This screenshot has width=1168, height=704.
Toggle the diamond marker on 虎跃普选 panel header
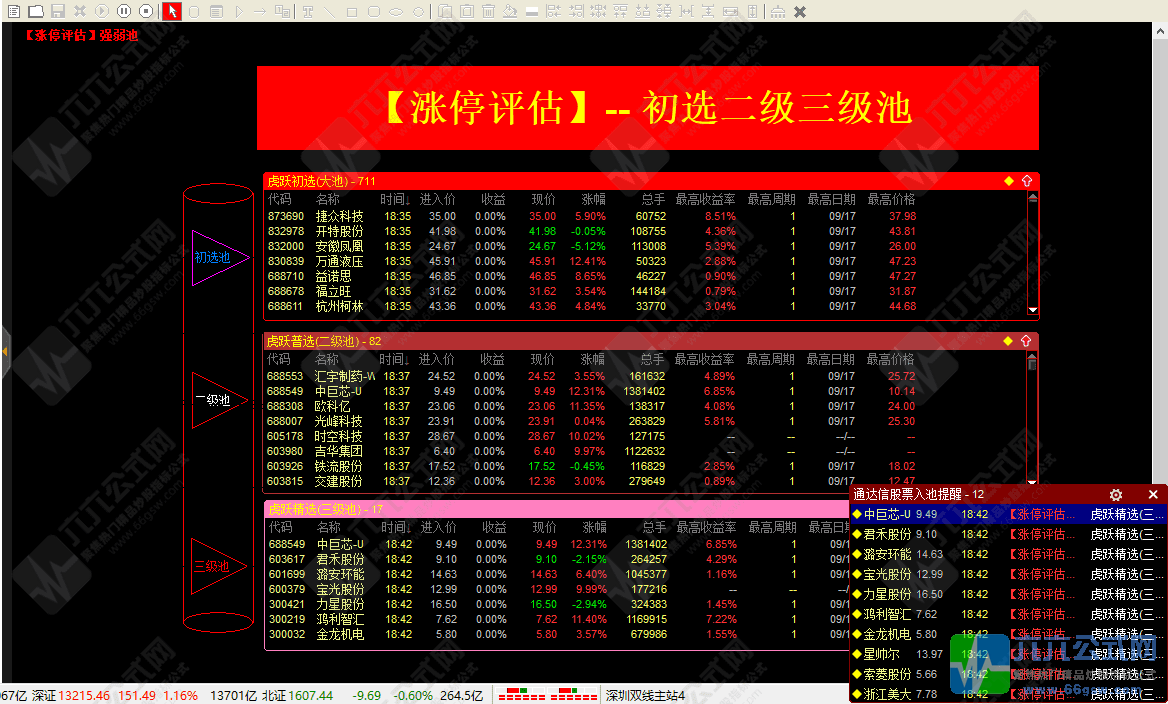tap(1007, 340)
